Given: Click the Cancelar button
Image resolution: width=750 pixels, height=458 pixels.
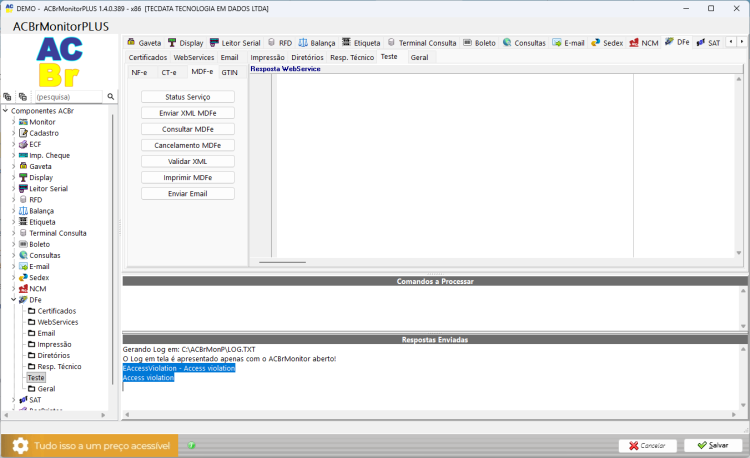Looking at the screenshot, I should point(647,445).
